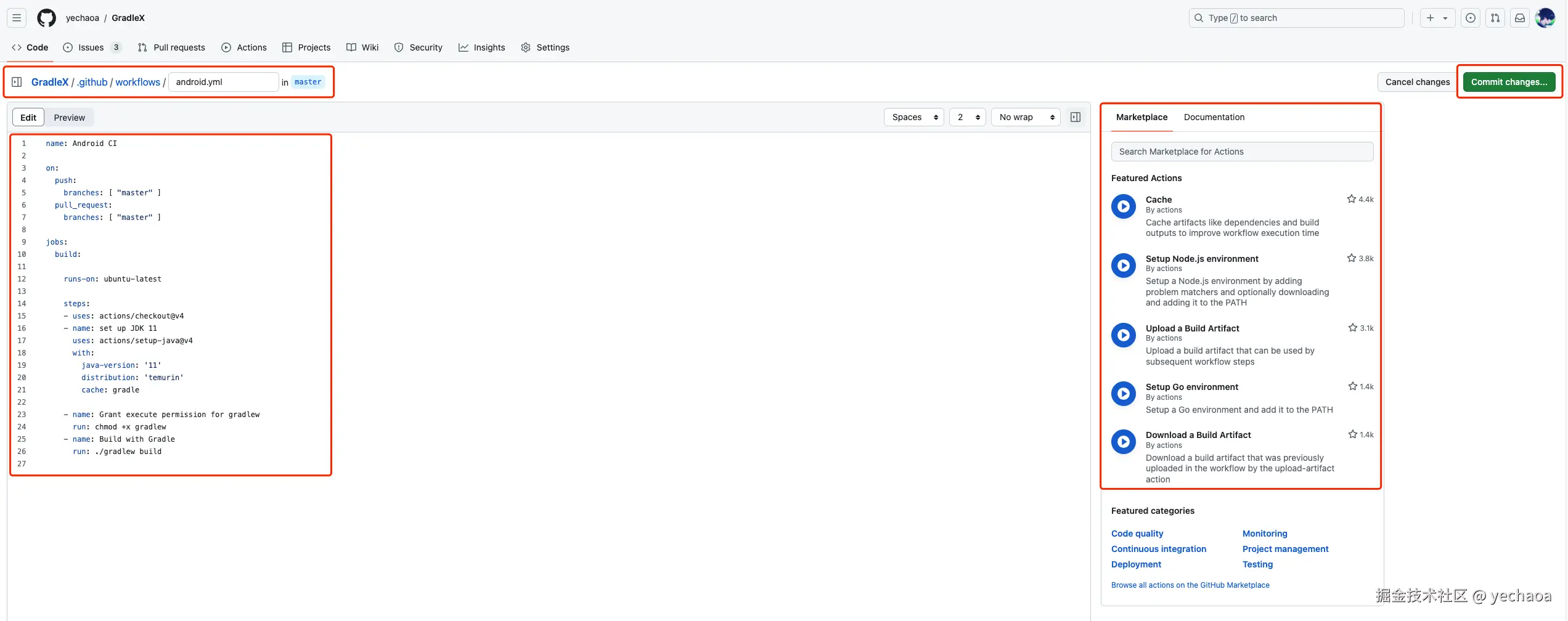Click the Setup Go environment icon
1568x621 pixels.
click(x=1124, y=394)
